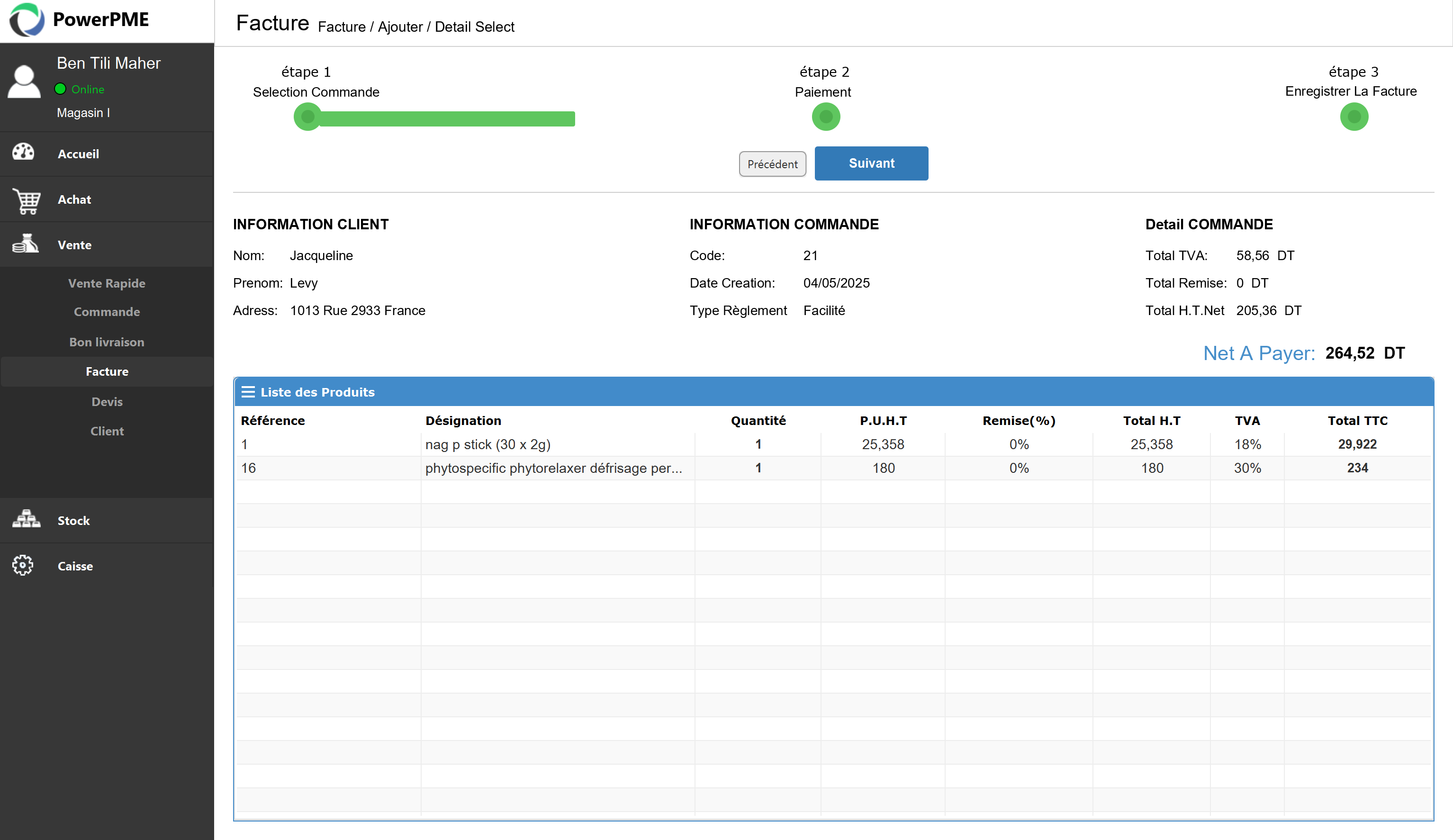
Task: Expand the Stock sidebar menu
Action: [107, 521]
